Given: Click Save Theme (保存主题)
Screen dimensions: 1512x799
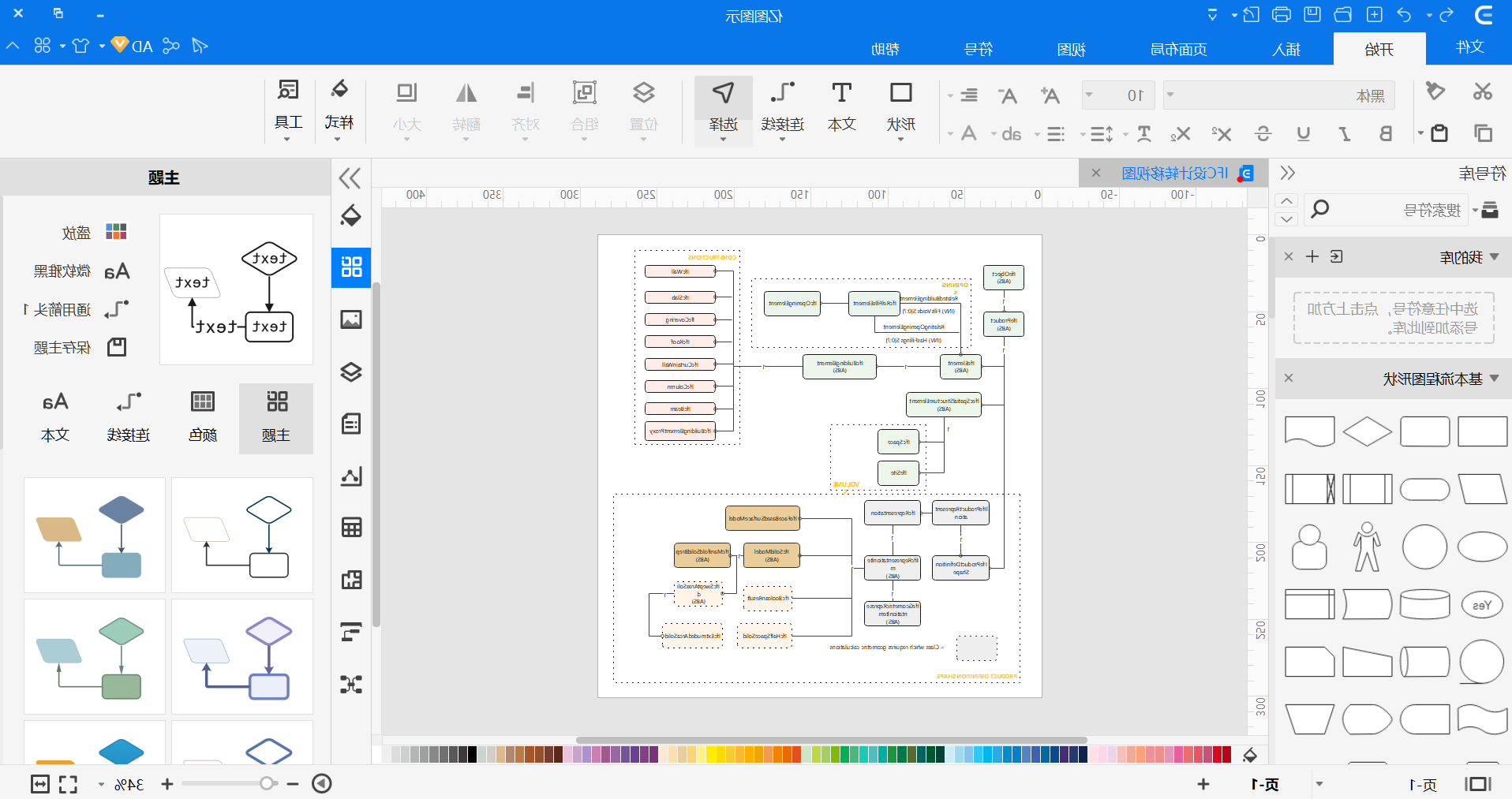Looking at the screenshot, I should pyautogui.click(x=80, y=347).
